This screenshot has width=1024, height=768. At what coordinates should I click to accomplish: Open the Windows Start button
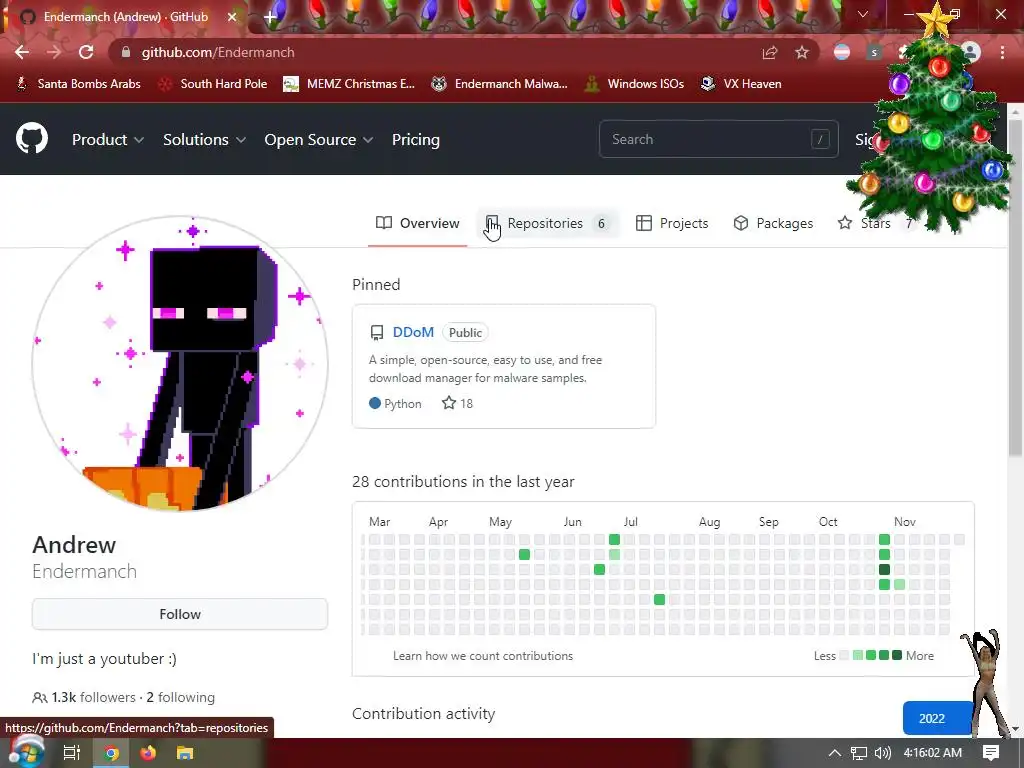coord(26,752)
